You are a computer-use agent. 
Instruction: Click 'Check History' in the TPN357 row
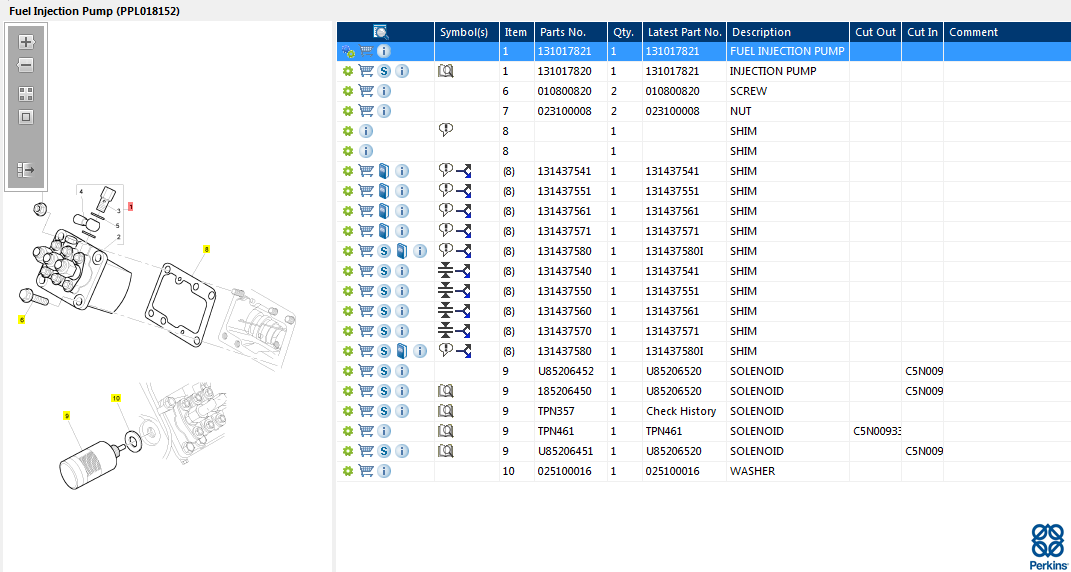pyautogui.click(x=681, y=411)
